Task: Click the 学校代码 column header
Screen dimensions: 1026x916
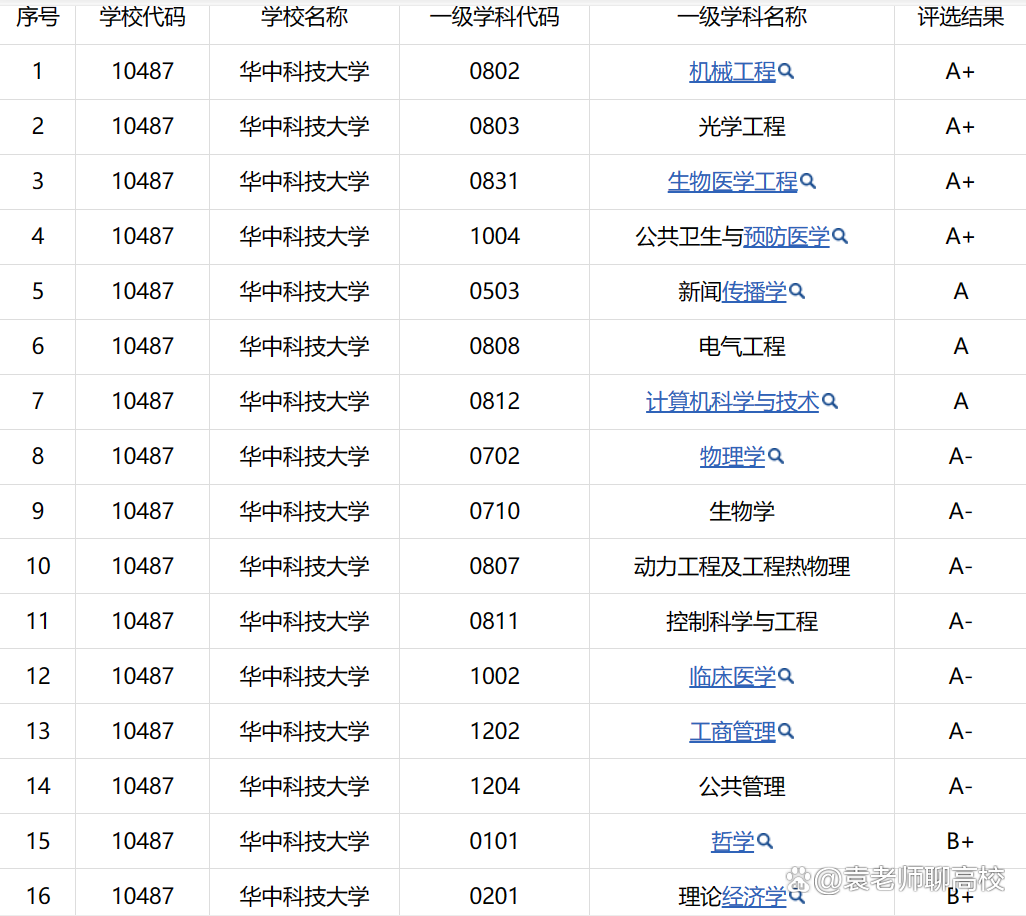Action: (142, 18)
